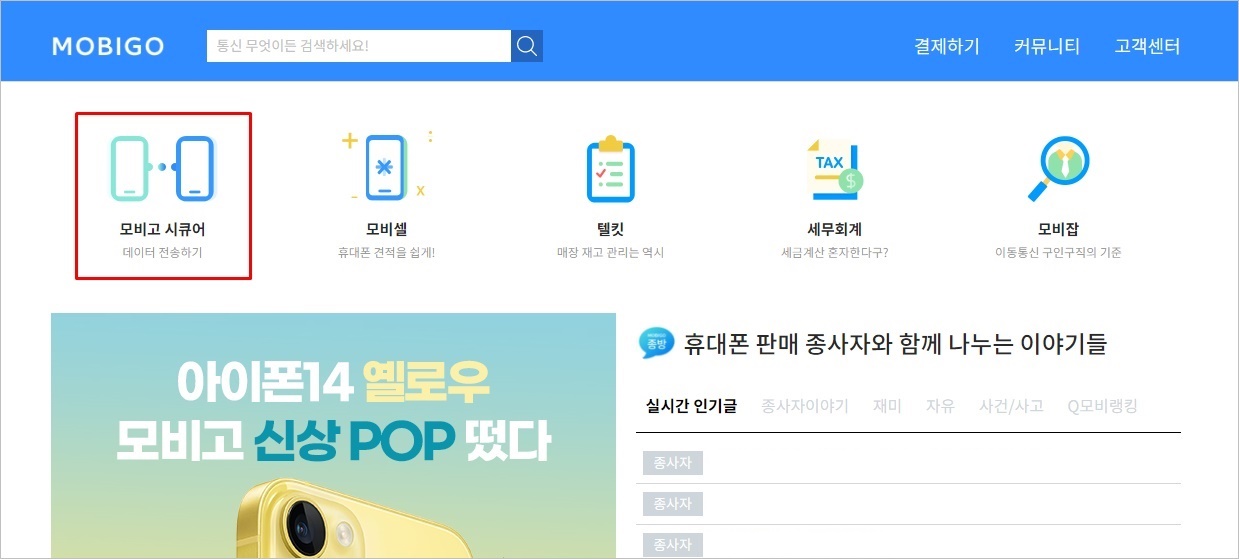Image resolution: width=1239 pixels, height=559 pixels.
Task: Click the MOBIGO logo
Action: (108, 47)
